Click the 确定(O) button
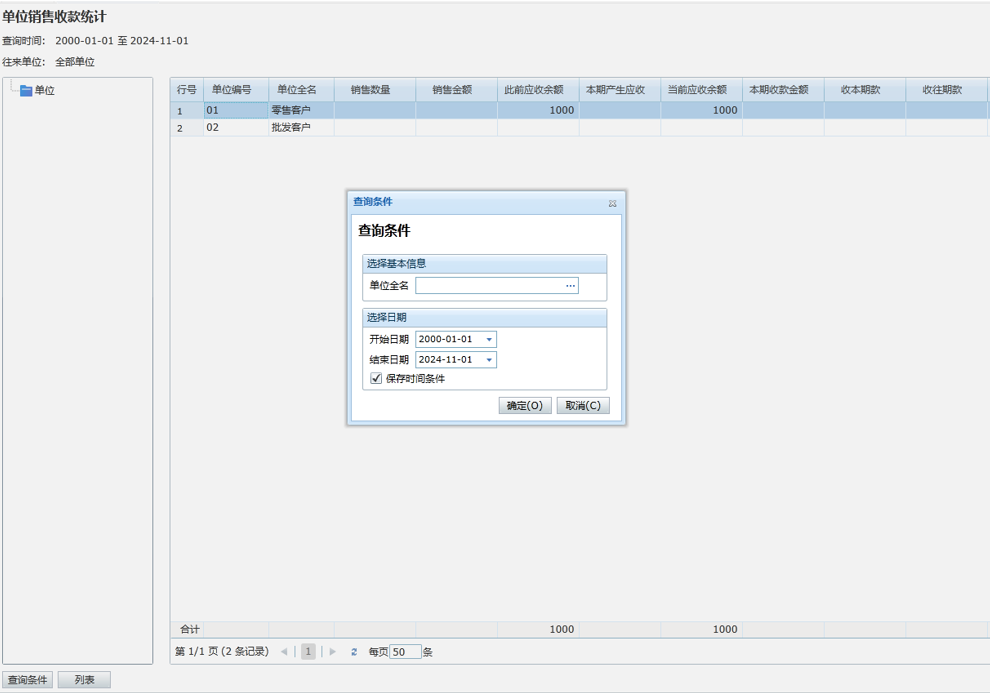The height and width of the screenshot is (693, 990). coord(525,406)
